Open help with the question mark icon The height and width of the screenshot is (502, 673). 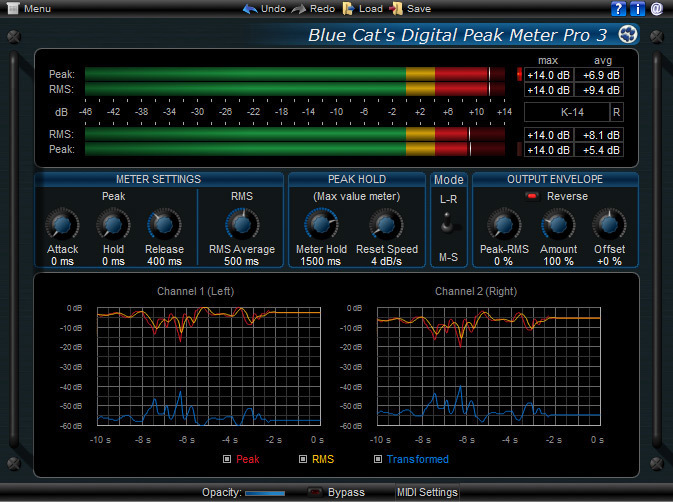pos(618,9)
